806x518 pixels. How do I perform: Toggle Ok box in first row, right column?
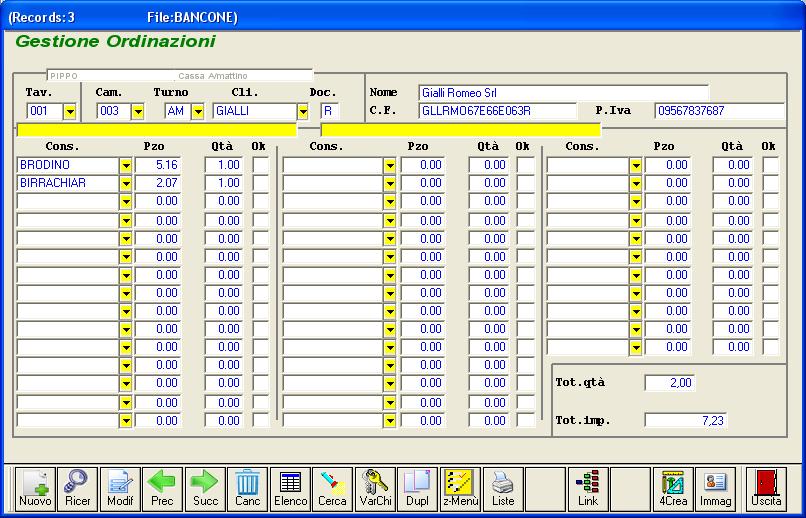point(771,165)
